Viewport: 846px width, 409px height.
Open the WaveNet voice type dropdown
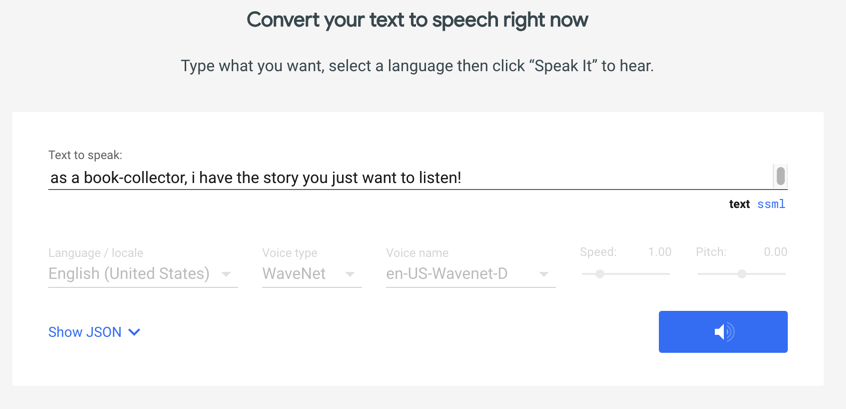click(x=294, y=274)
